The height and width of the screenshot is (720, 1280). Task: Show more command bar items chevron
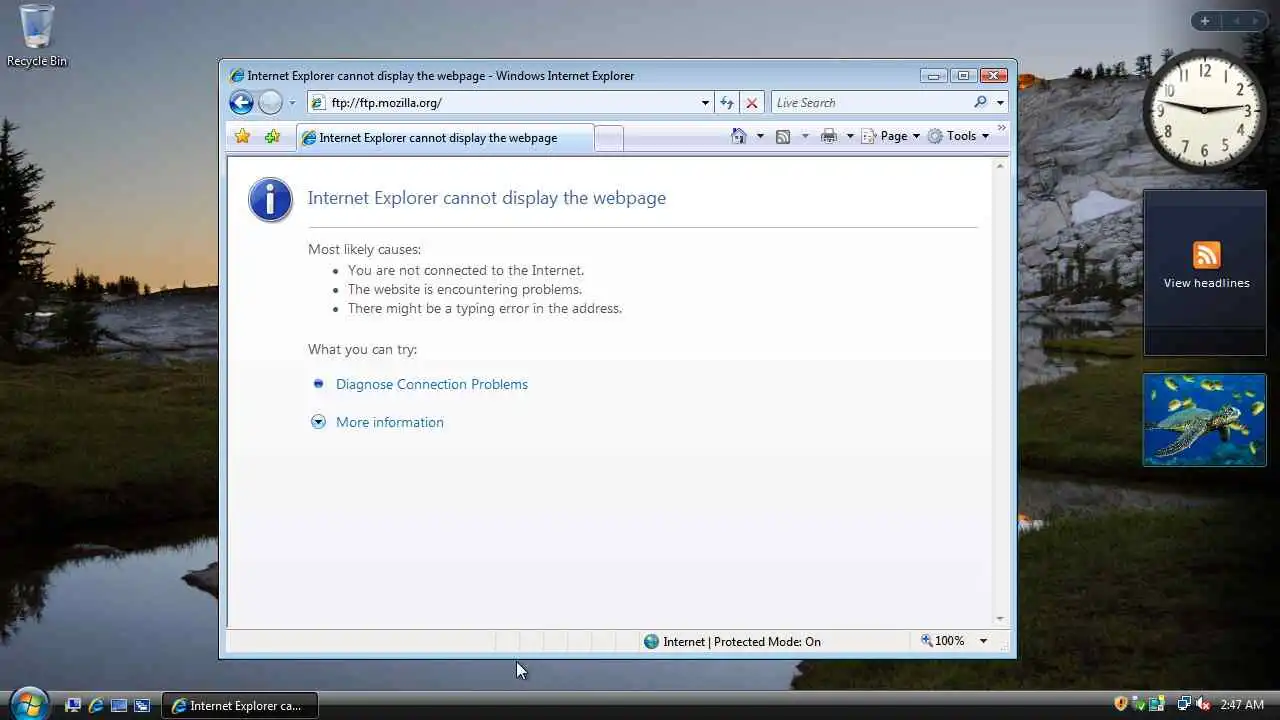point(1001,128)
